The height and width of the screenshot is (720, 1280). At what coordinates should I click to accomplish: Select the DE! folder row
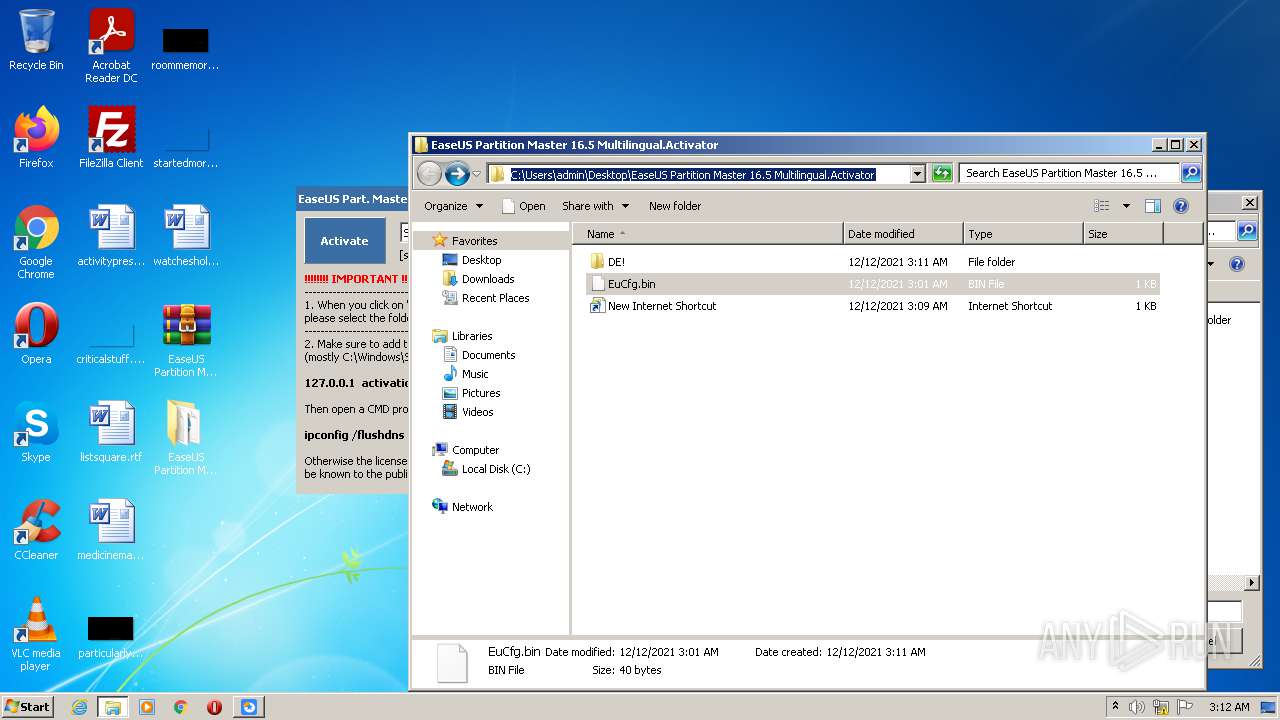pyautogui.click(x=872, y=262)
